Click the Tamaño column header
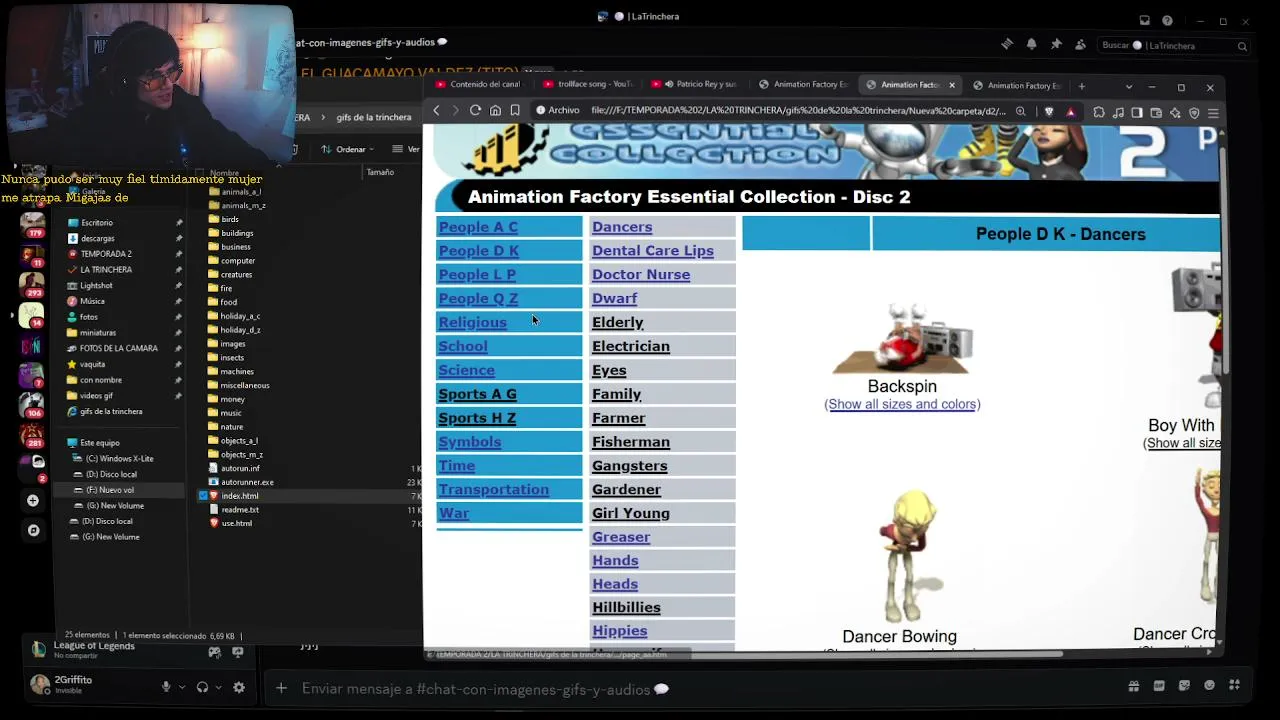1280x720 pixels. 380,172
